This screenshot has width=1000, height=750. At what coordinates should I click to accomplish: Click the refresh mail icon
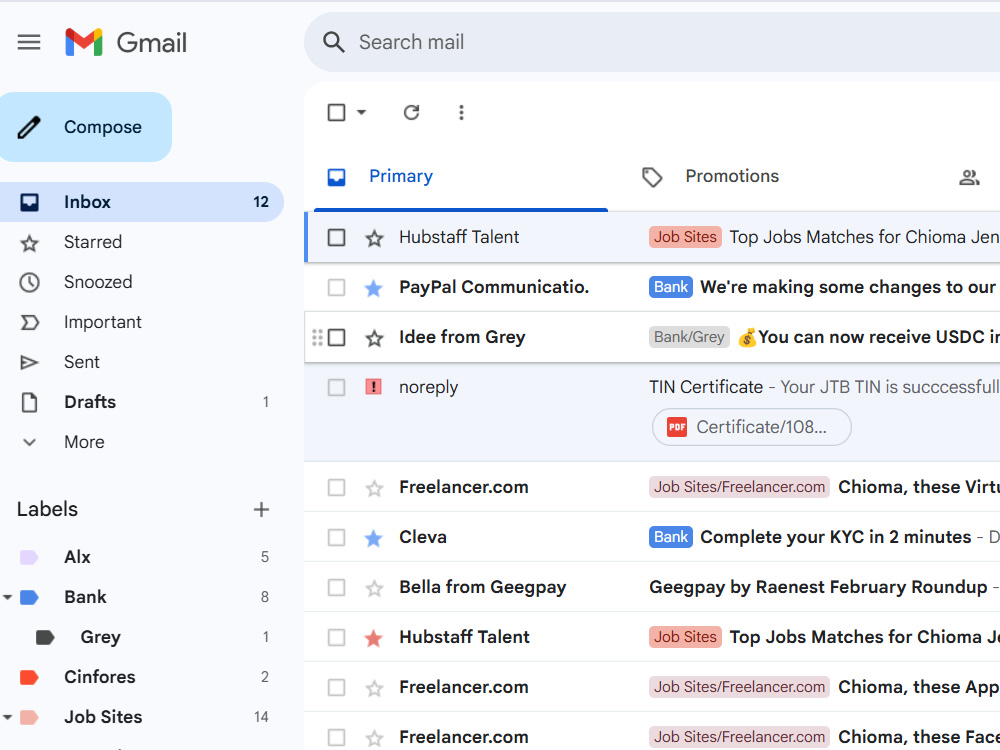(x=411, y=113)
